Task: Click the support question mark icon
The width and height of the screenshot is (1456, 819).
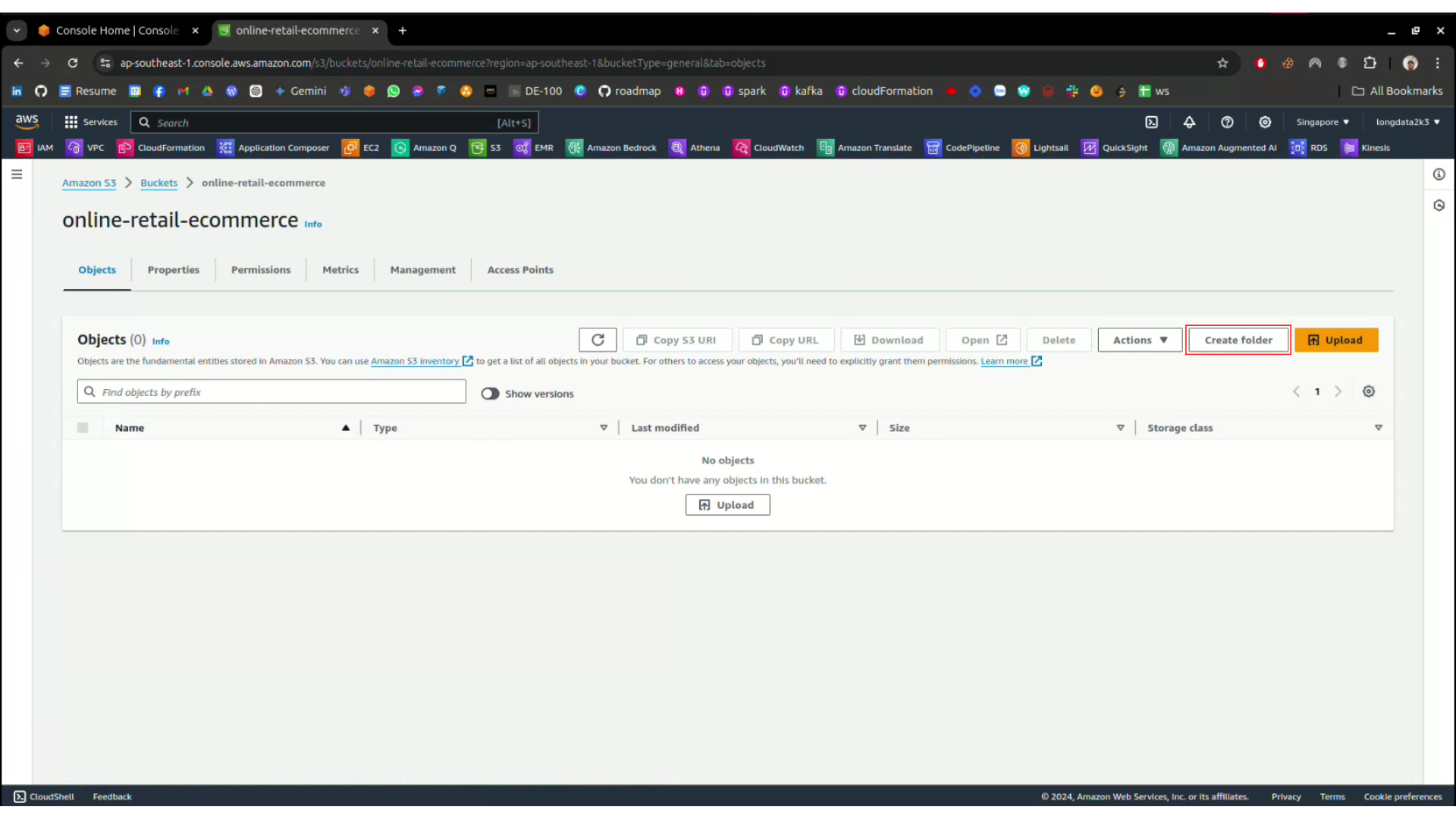Action: (1227, 122)
